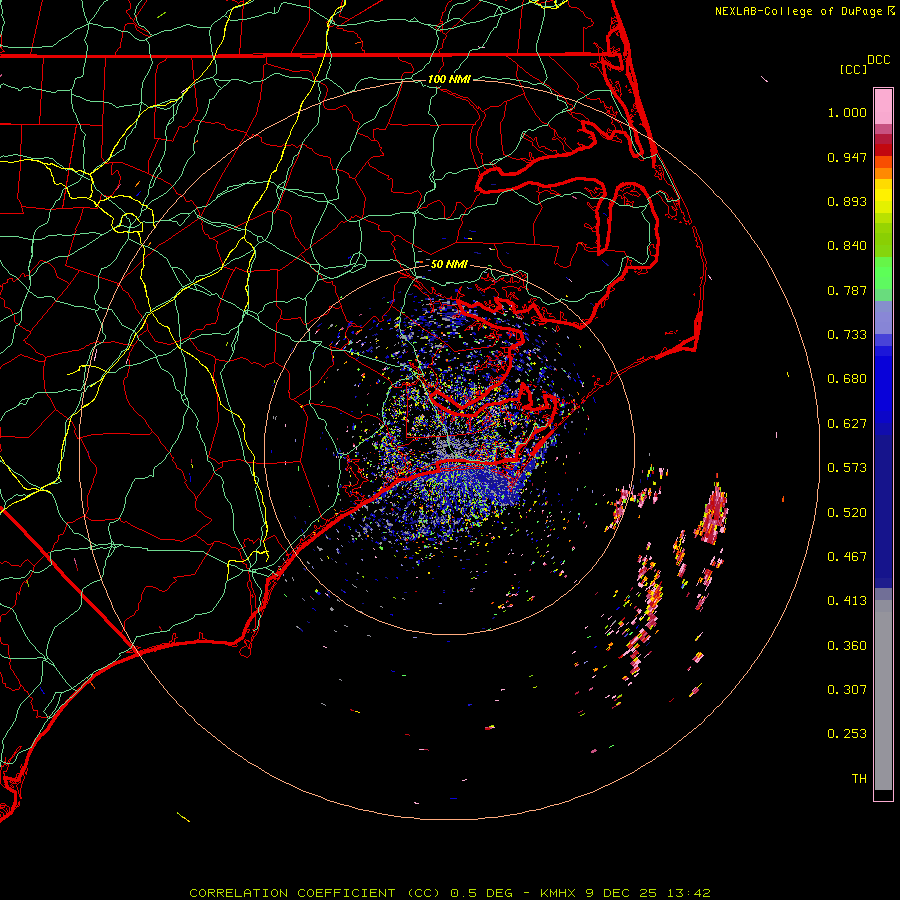Select the 0.467 color bar value

pyautogui.click(x=847, y=557)
